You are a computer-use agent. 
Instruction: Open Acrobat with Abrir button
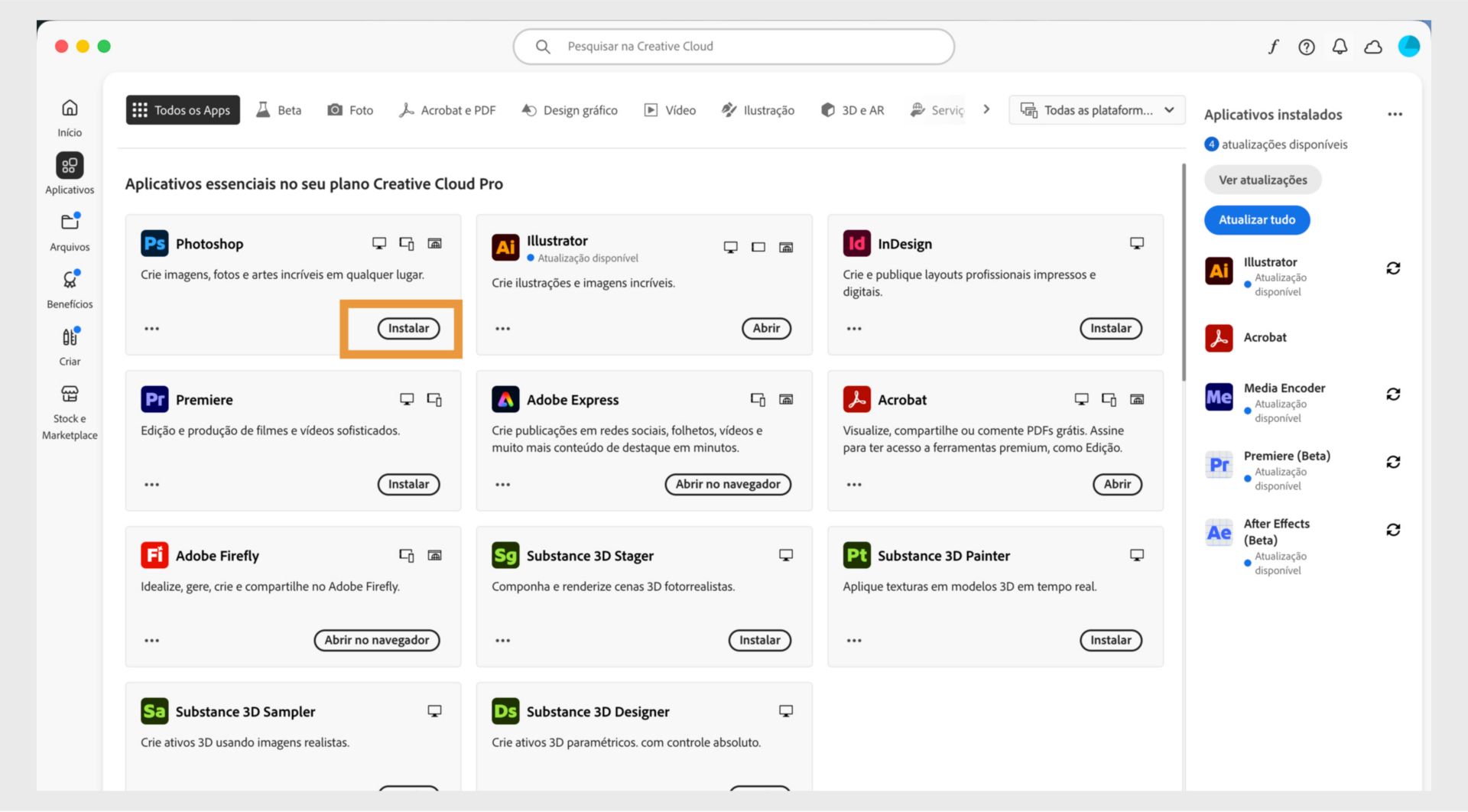pyautogui.click(x=1117, y=485)
